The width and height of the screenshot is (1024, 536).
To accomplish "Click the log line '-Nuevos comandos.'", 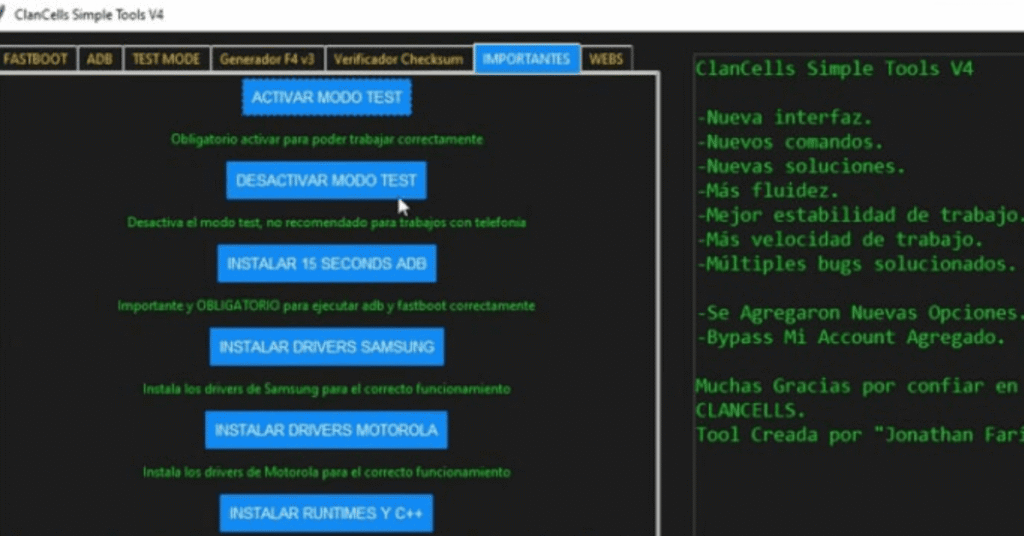I will pos(790,142).
